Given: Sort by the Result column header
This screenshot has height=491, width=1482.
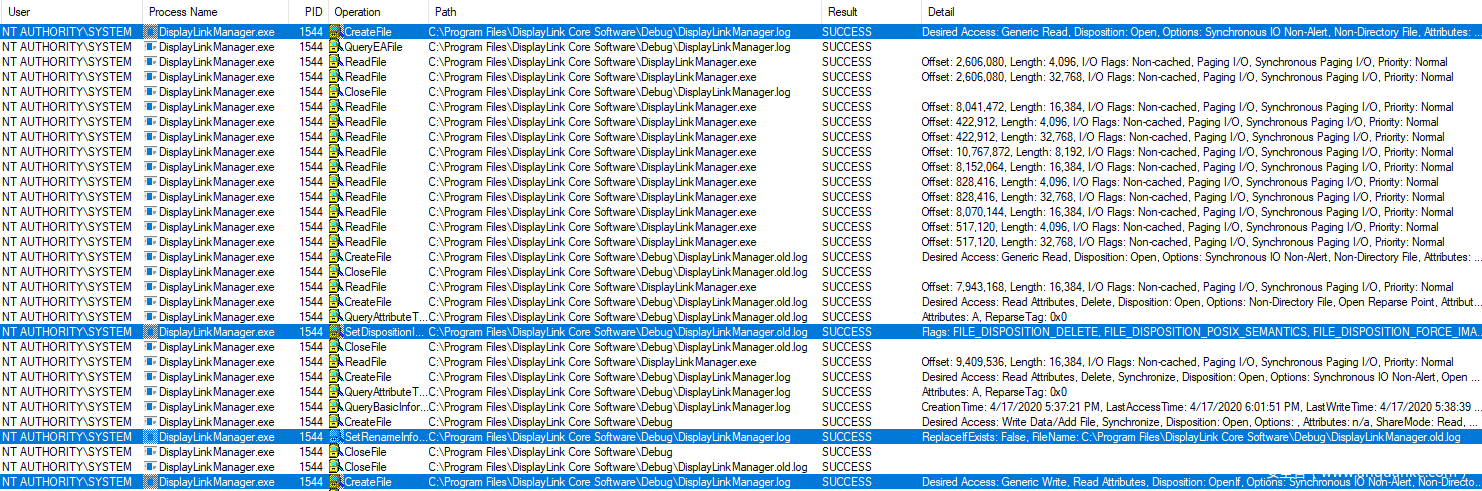Looking at the screenshot, I should 843,11.
